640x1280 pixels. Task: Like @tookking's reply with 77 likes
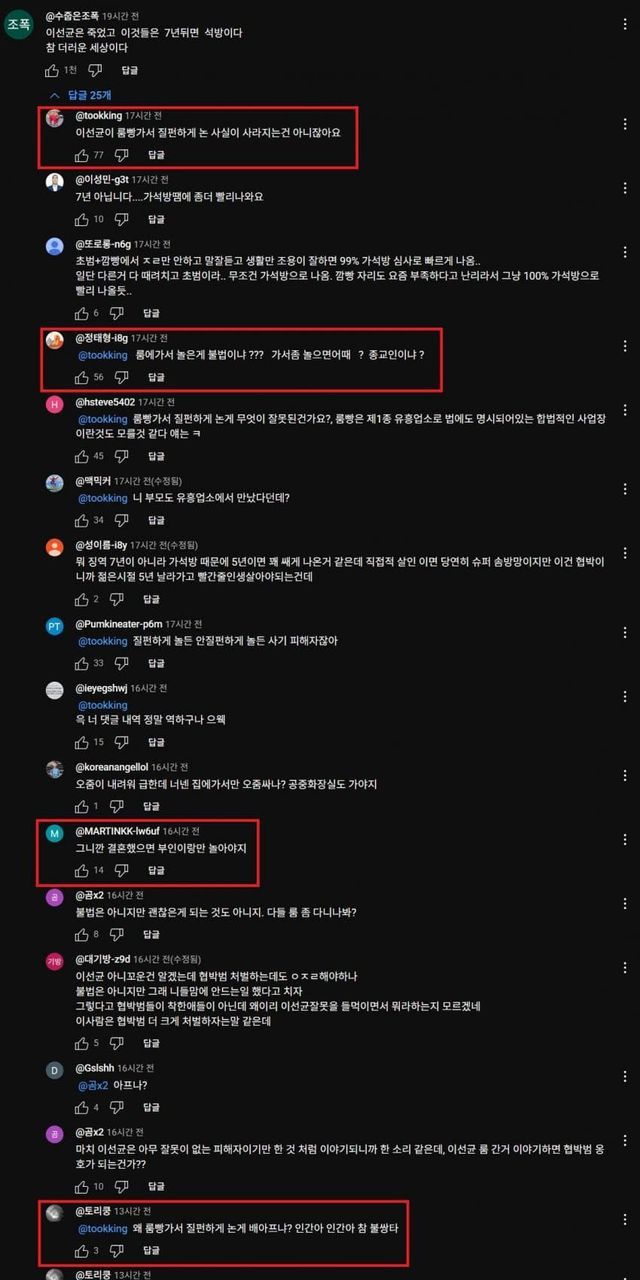[x=83, y=155]
